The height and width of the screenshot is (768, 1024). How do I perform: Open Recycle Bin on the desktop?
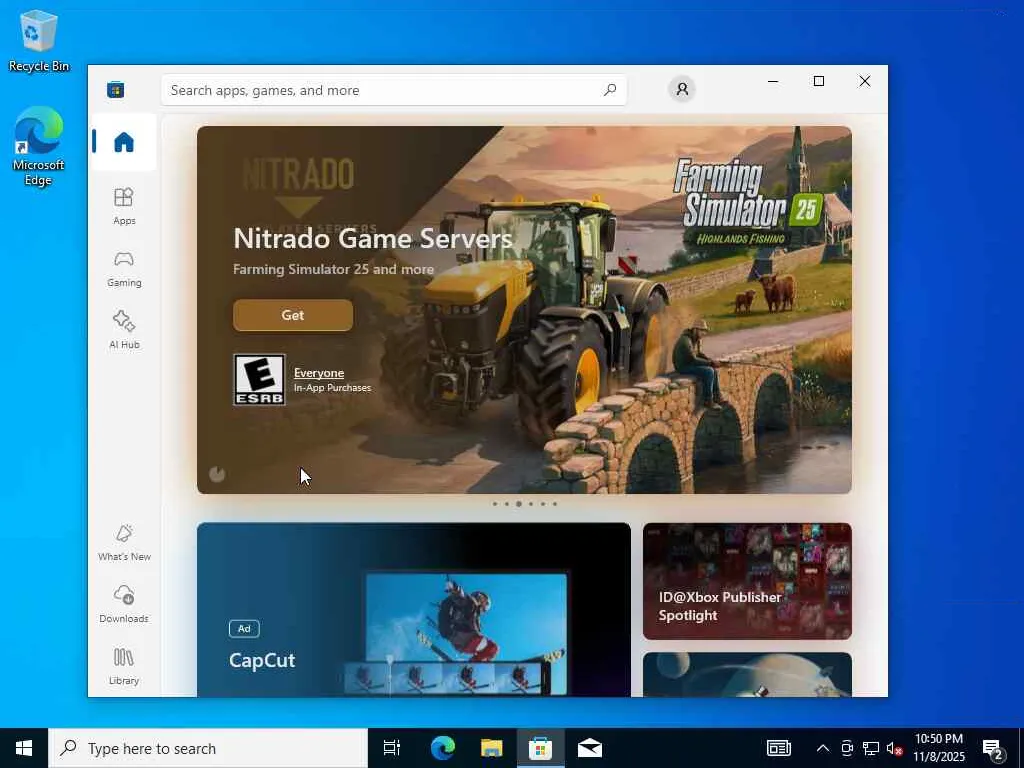[39, 40]
